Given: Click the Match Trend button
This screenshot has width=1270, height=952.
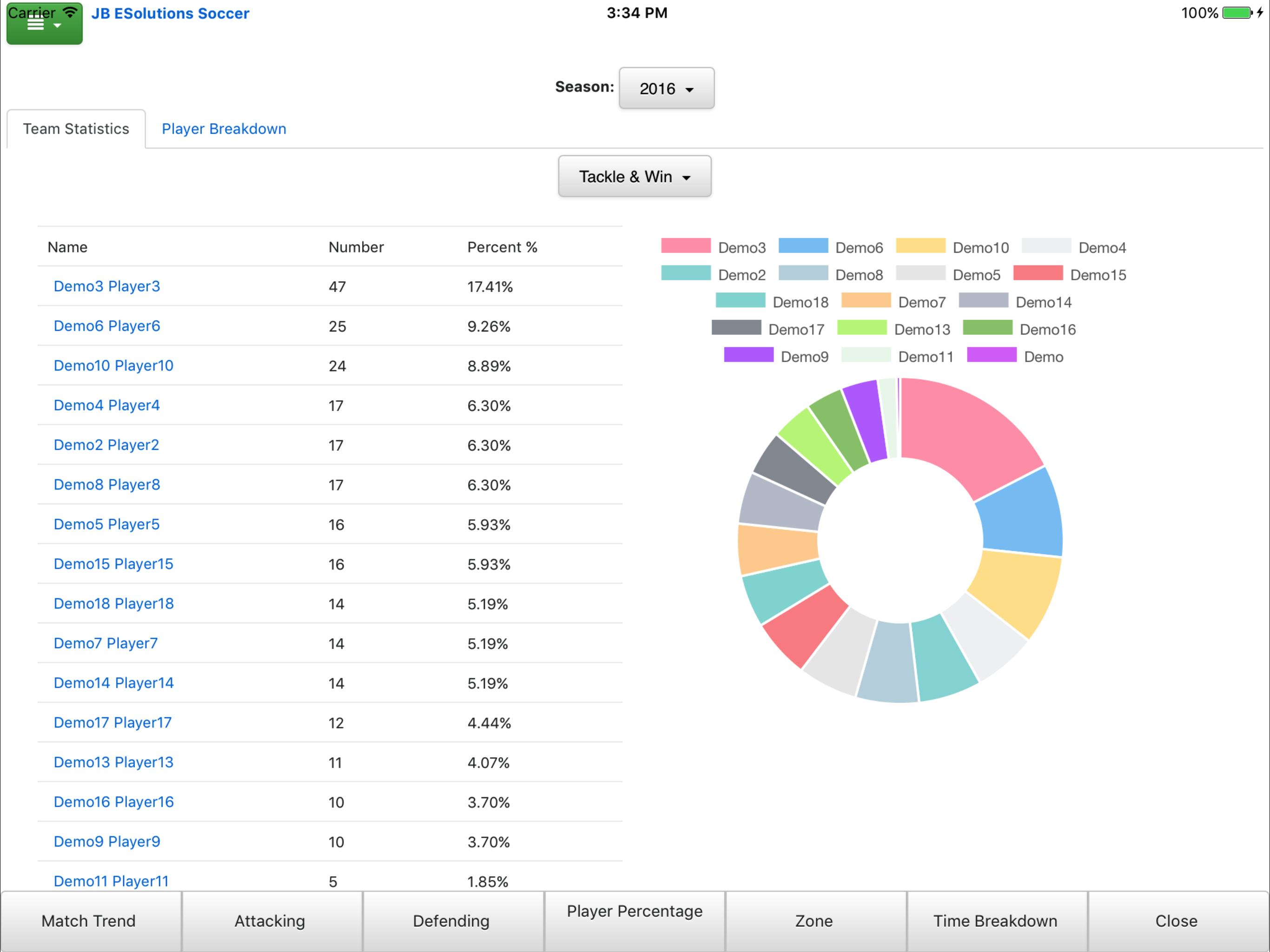Looking at the screenshot, I should pos(89,921).
